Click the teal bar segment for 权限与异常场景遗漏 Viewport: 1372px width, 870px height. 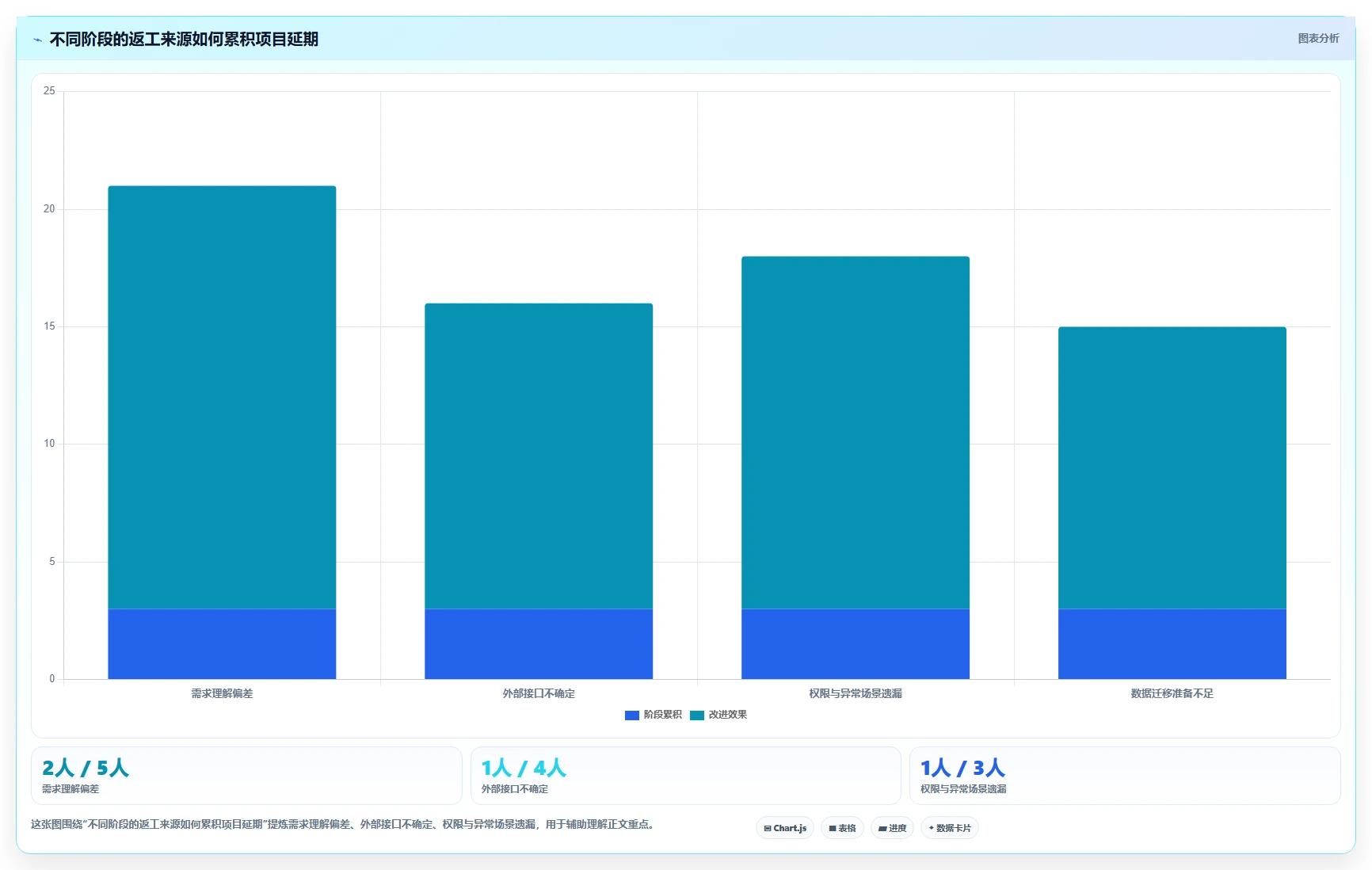point(856,433)
